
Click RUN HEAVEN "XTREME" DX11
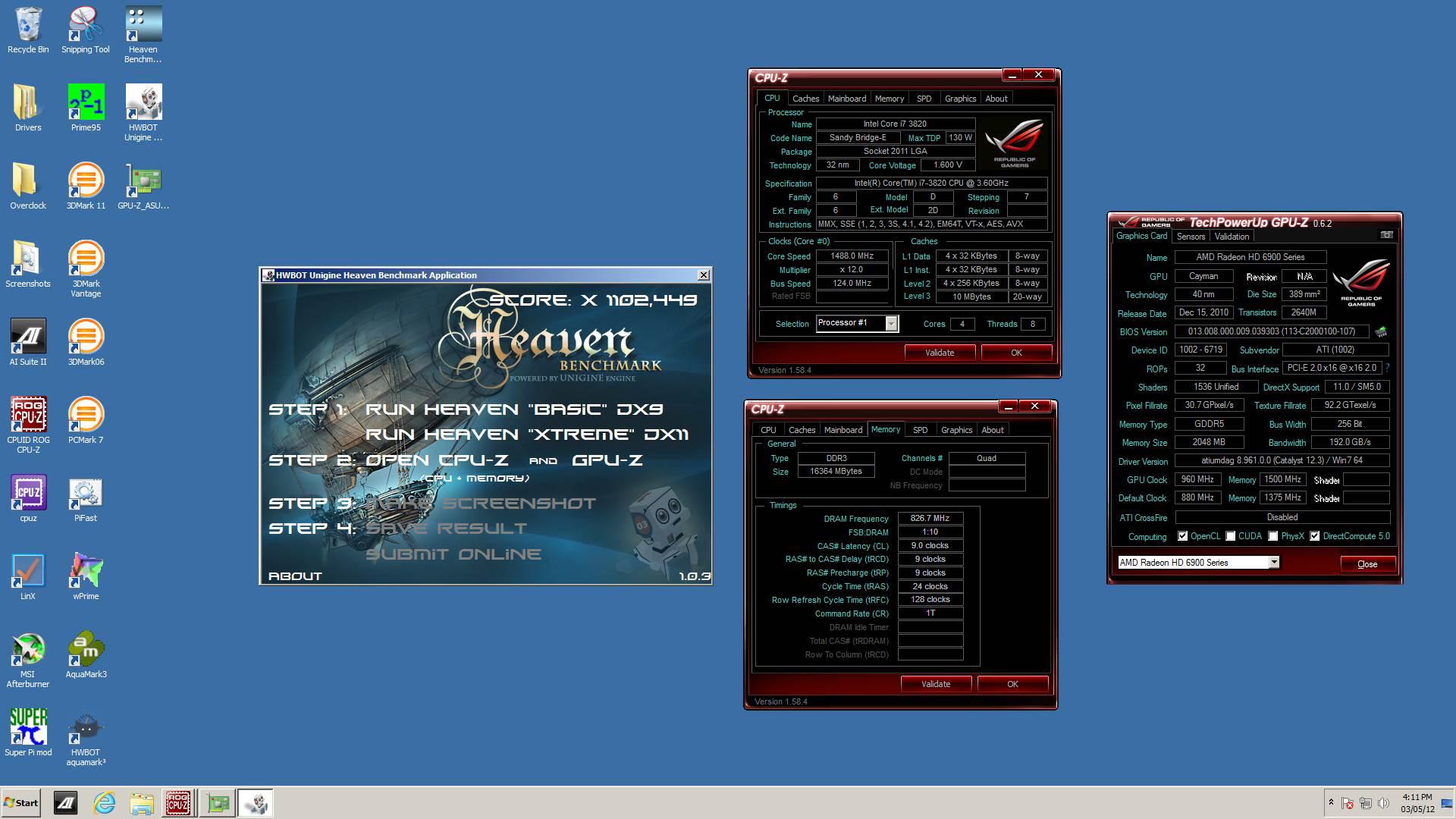pyautogui.click(x=527, y=435)
